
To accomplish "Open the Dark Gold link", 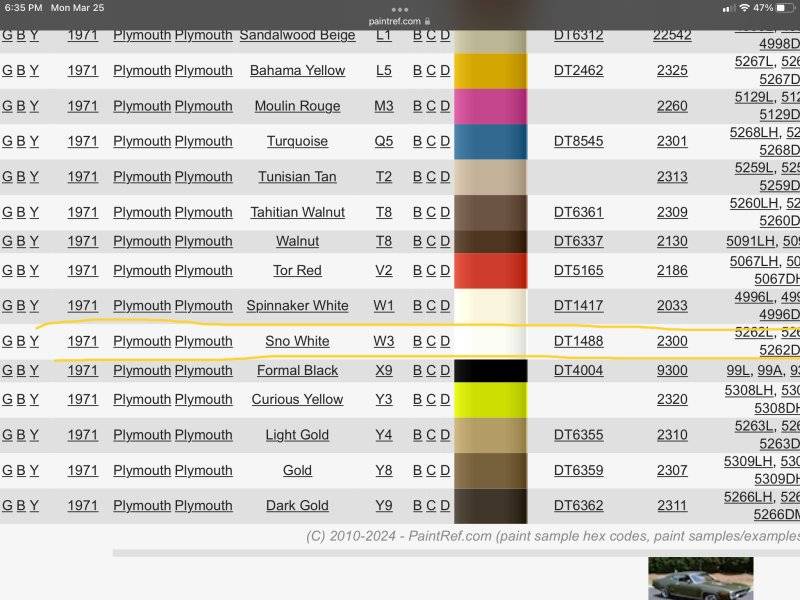I will (297, 506).
